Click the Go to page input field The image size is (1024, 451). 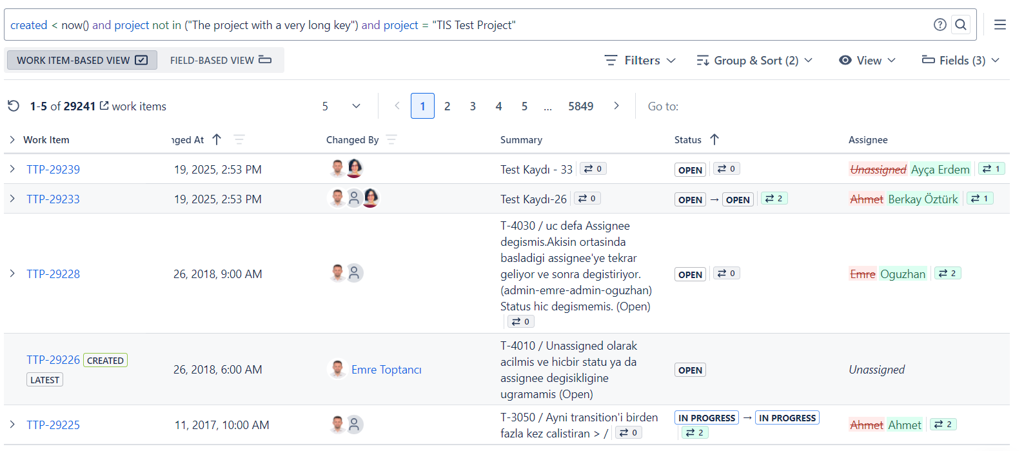pyautogui.click(x=720, y=106)
